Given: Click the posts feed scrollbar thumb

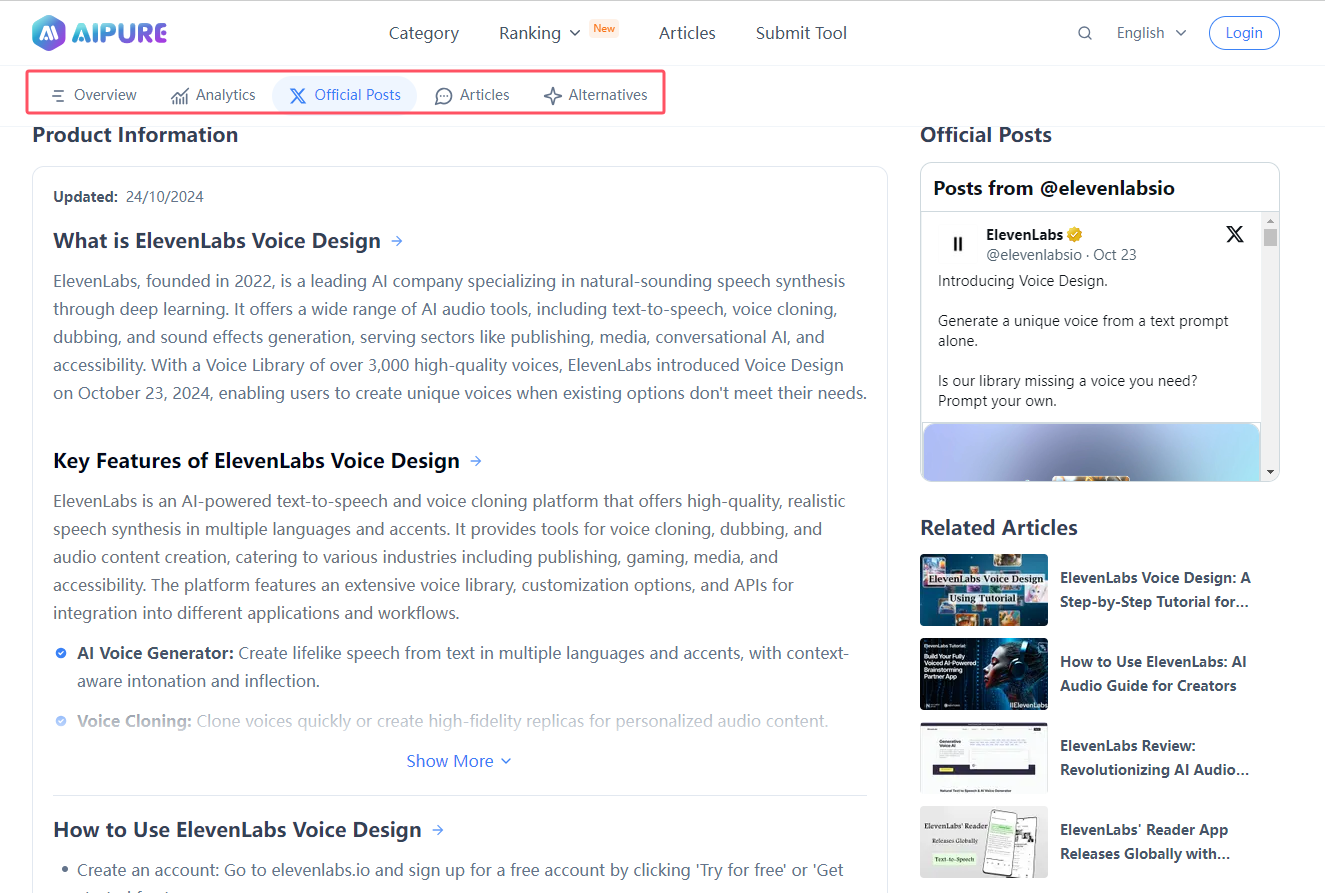Looking at the screenshot, I should 1270,237.
